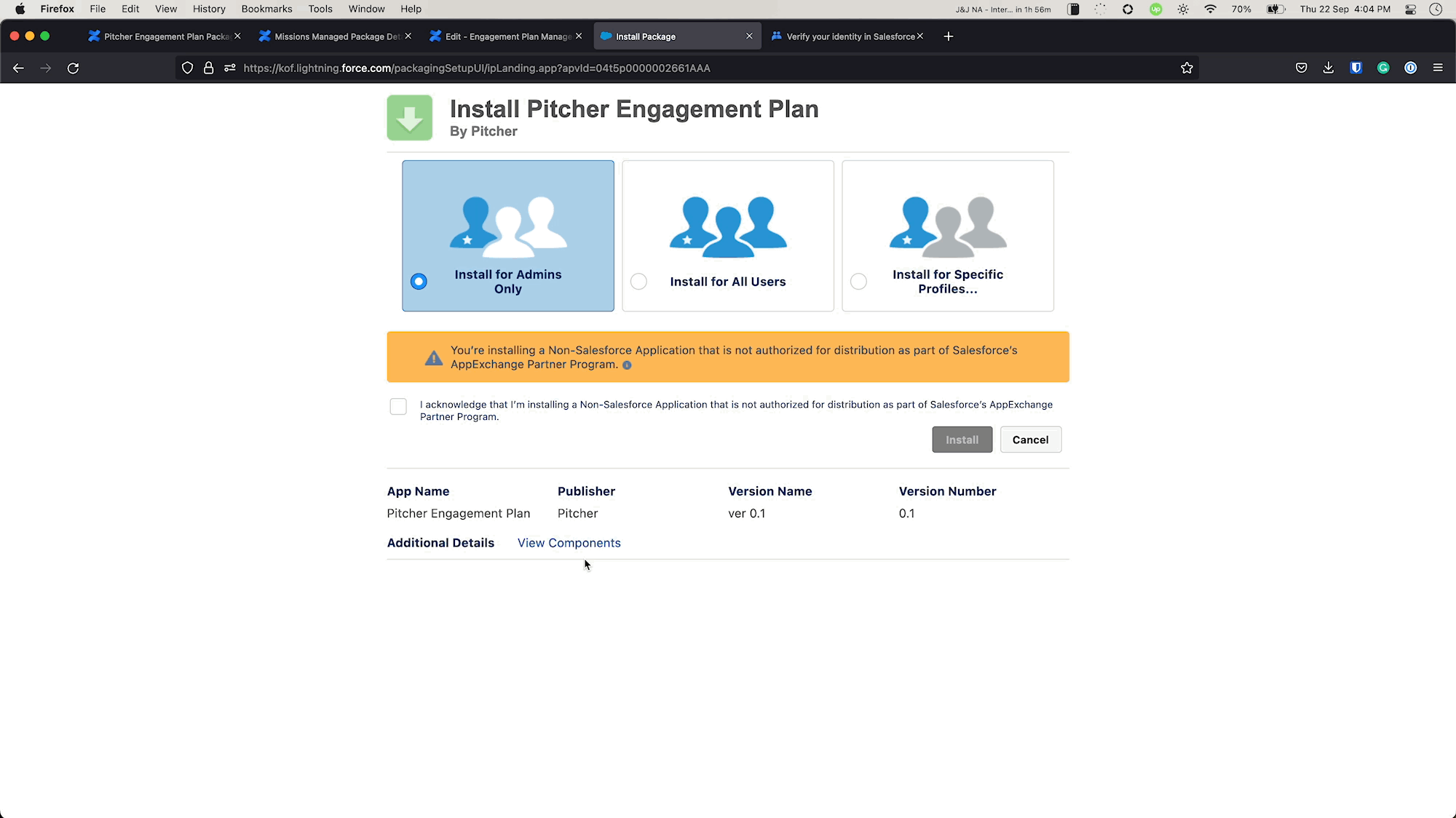The height and width of the screenshot is (818, 1456).
Task: Open the Firefox hamburger menu
Action: tap(1438, 68)
